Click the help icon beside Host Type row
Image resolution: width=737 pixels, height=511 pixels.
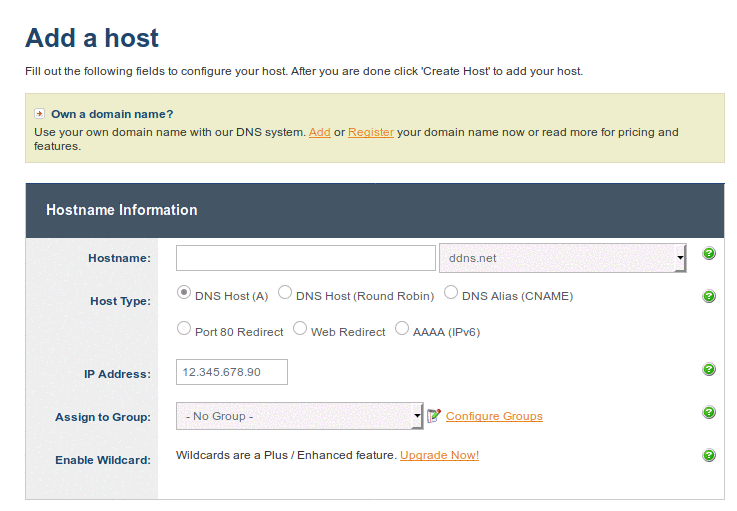click(x=709, y=297)
